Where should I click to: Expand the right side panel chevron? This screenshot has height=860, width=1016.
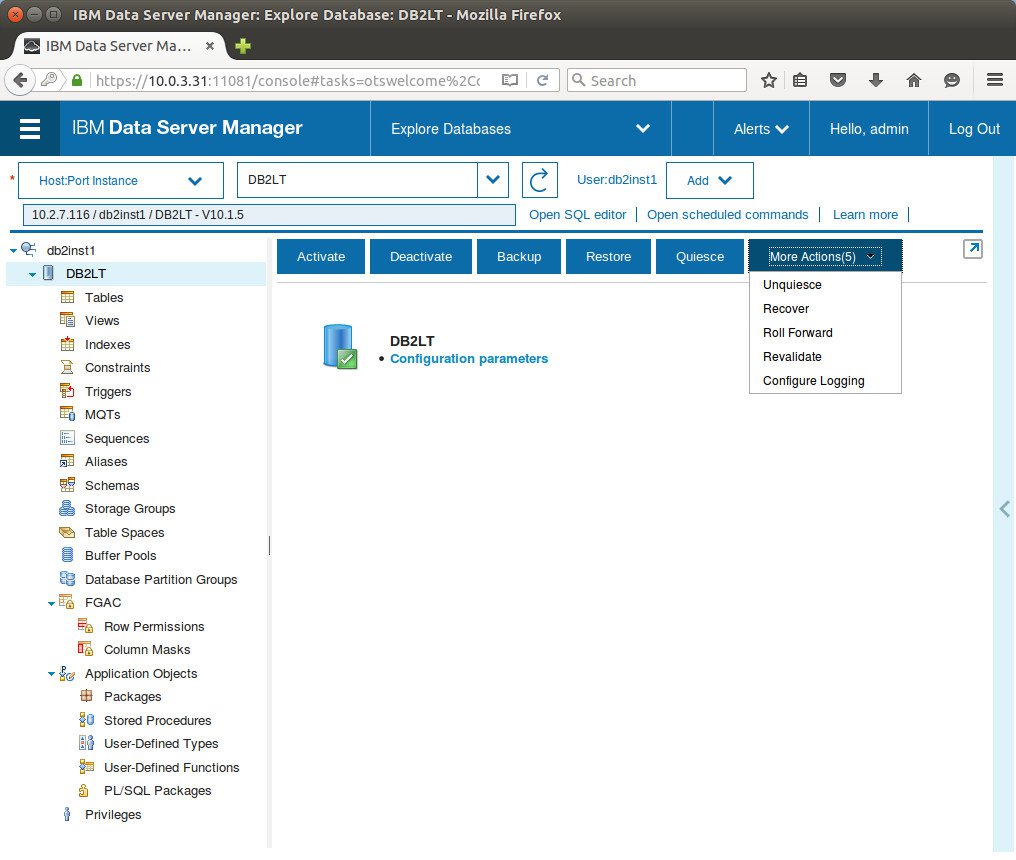1004,509
